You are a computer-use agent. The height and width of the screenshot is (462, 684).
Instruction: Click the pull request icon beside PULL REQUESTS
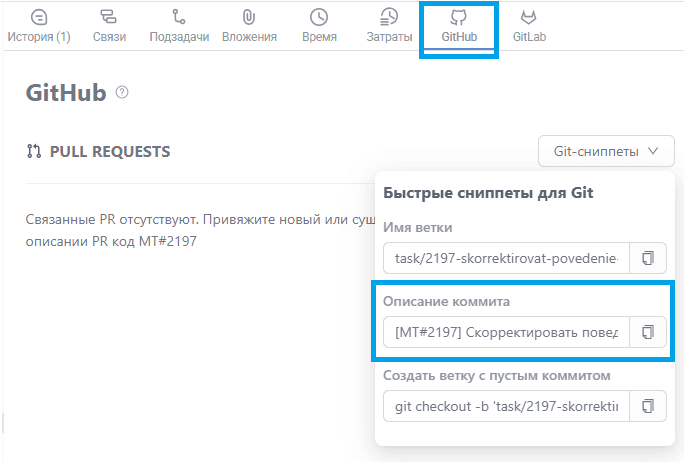pos(34,151)
